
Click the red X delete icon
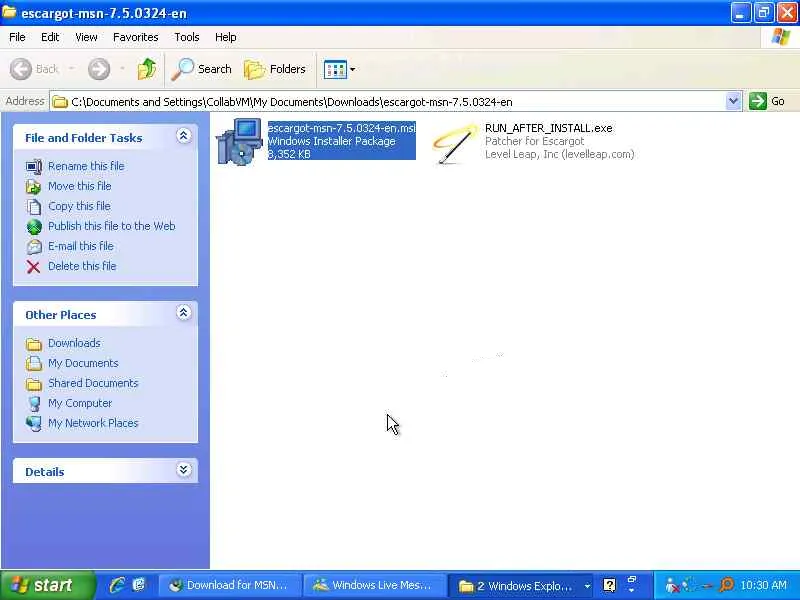point(34,266)
